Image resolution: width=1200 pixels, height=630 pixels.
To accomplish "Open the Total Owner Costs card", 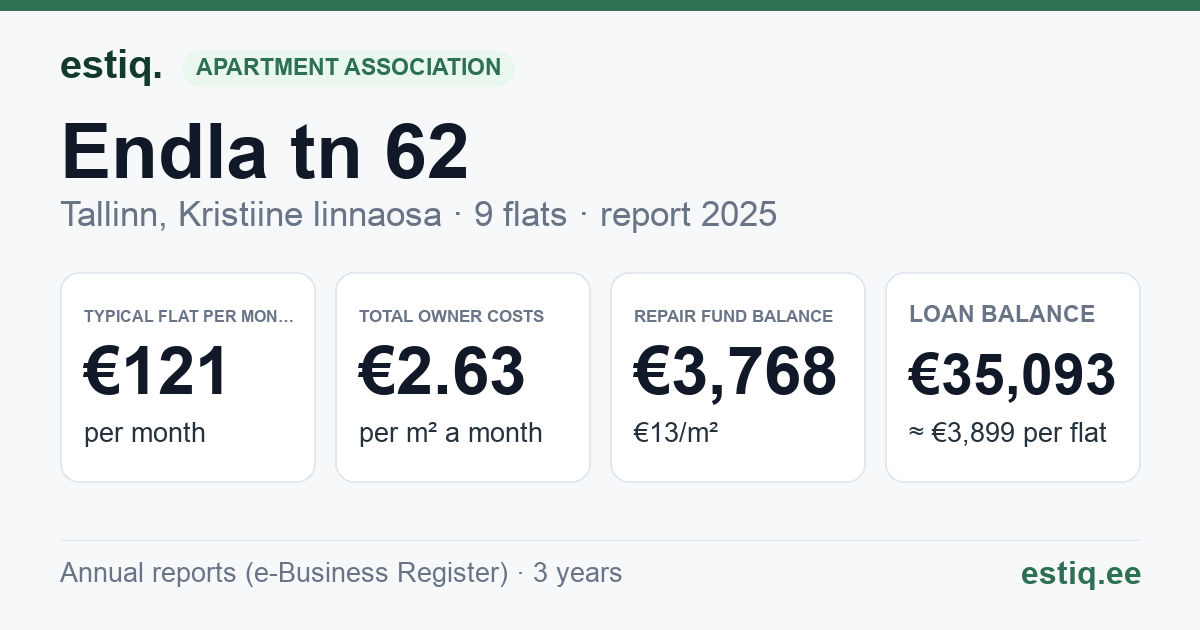I will click(x=463, y=377).
